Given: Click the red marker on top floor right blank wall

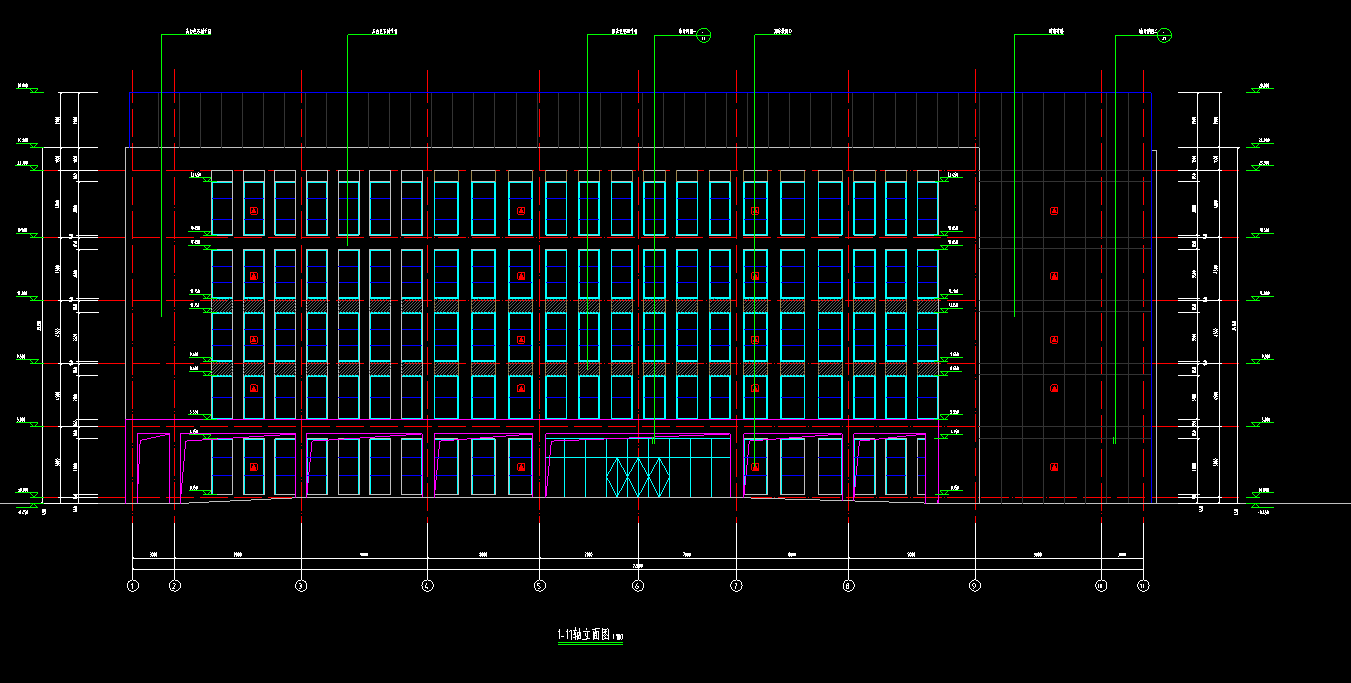Looking at the screenshot, I should point(1054,211).
